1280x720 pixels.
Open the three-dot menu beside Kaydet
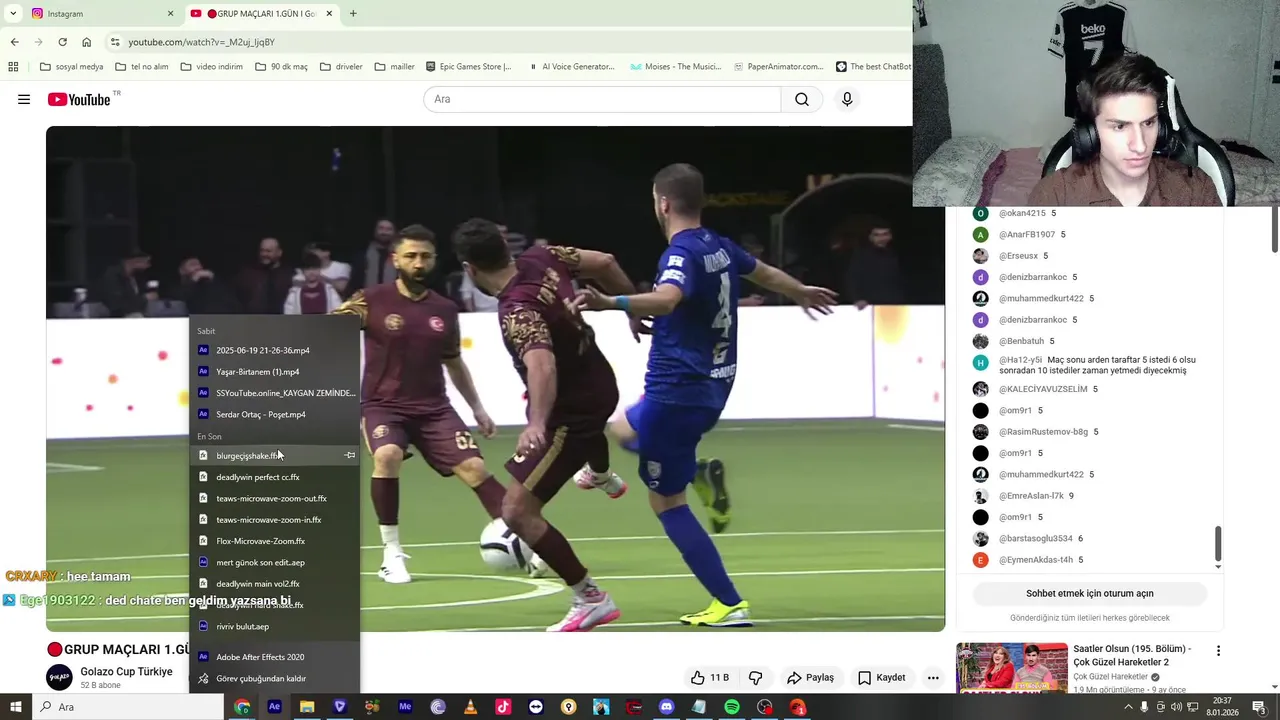(x=933, y=677)
